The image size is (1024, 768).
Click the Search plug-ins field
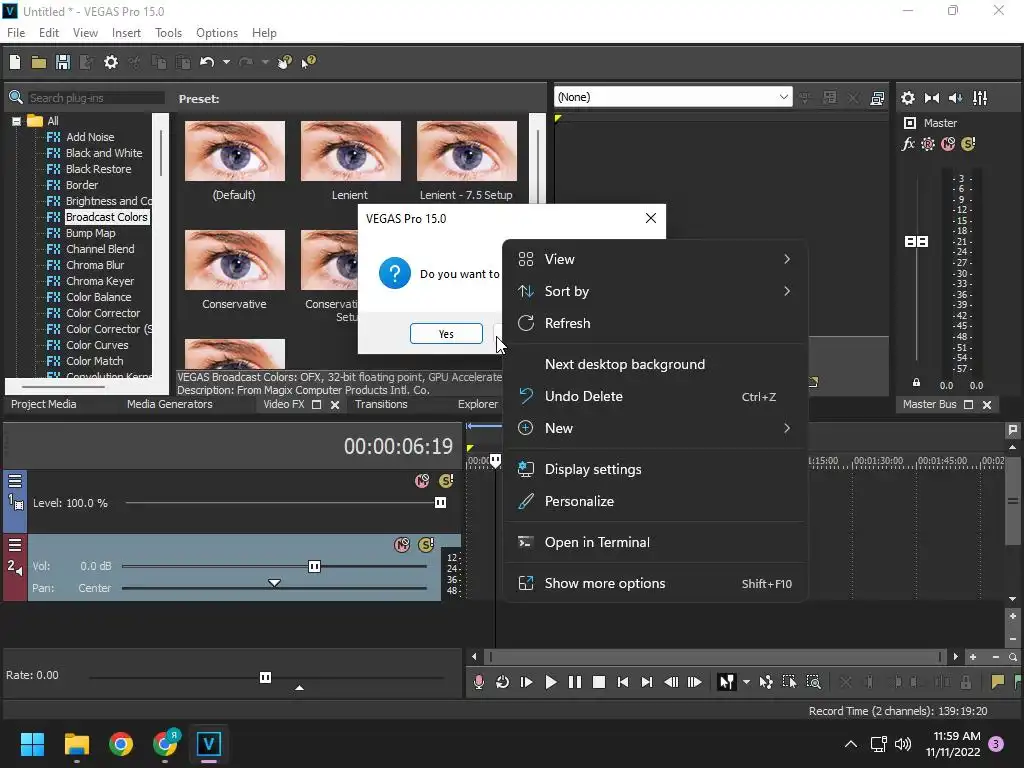(96, 98)
